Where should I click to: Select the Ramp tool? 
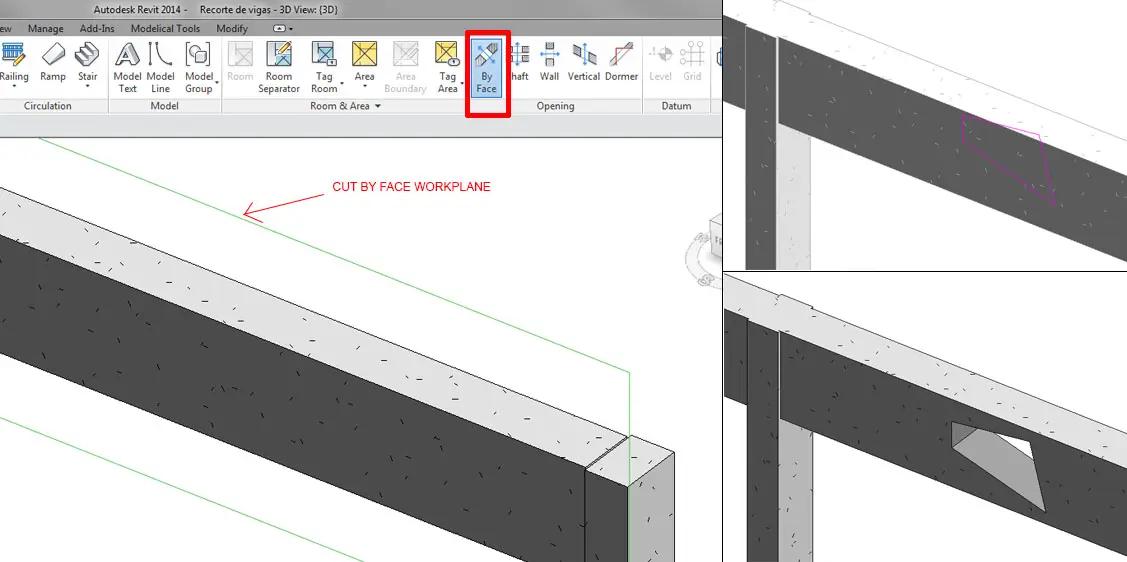tap(53, 62)
